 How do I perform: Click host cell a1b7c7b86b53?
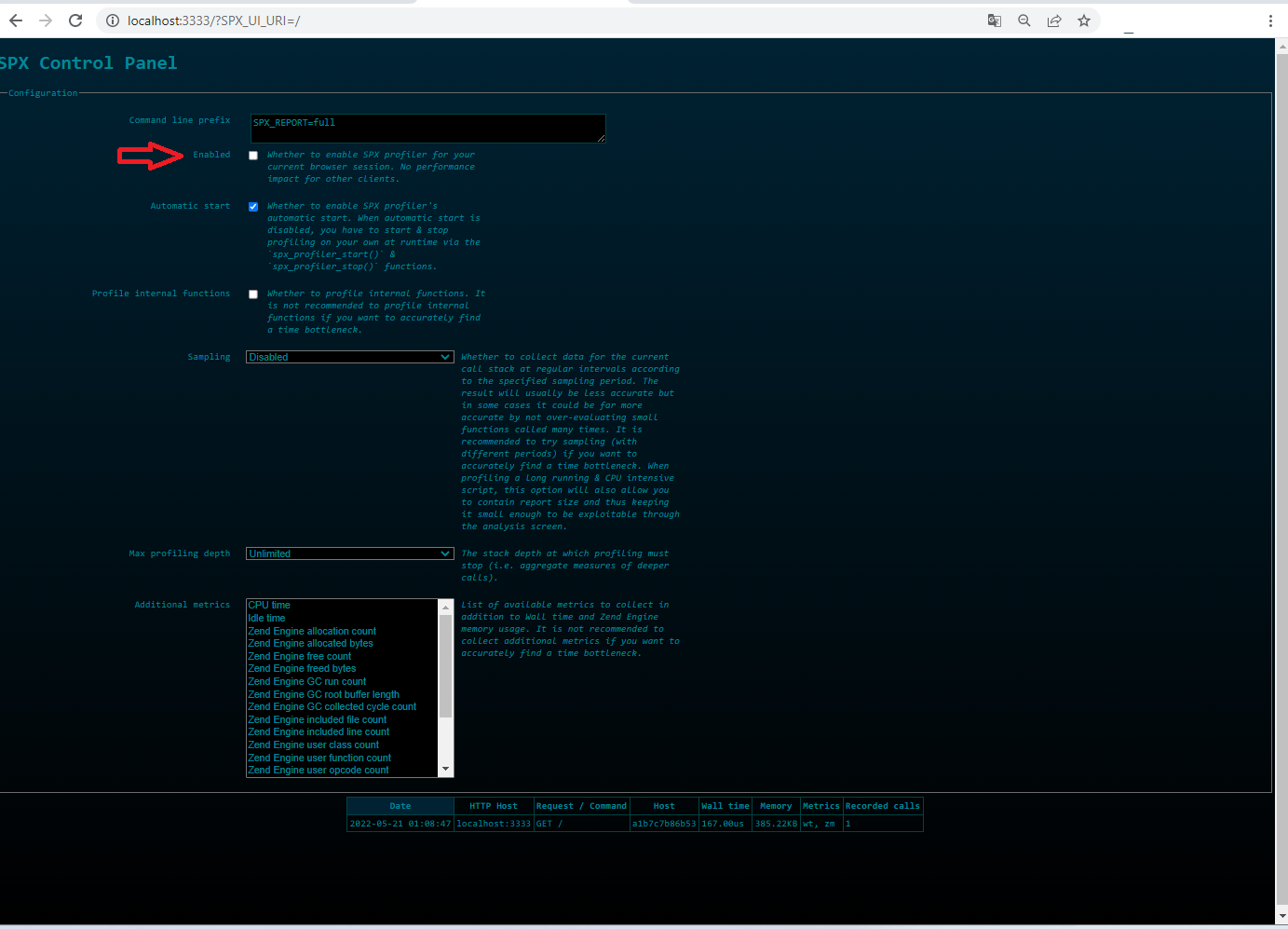664,824
